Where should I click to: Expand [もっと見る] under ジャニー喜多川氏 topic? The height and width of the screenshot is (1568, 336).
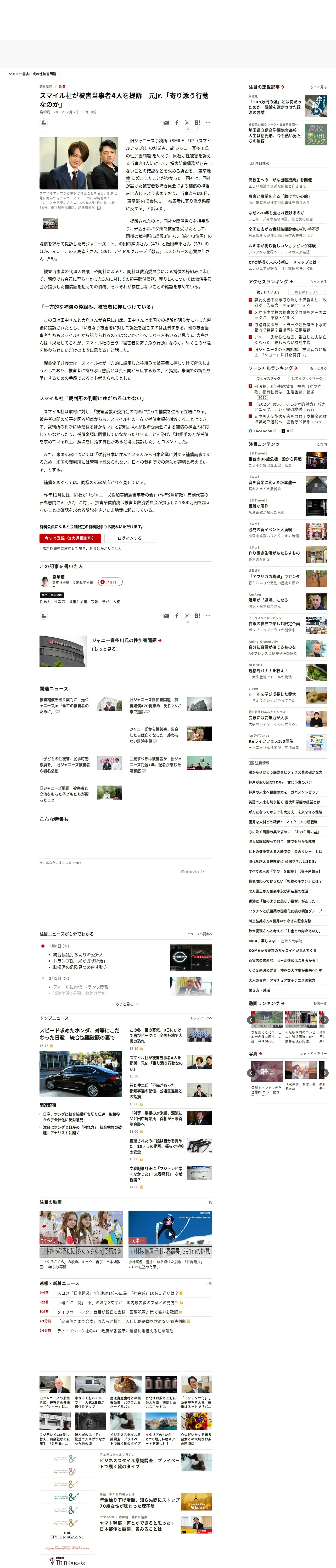click(105, 649)
